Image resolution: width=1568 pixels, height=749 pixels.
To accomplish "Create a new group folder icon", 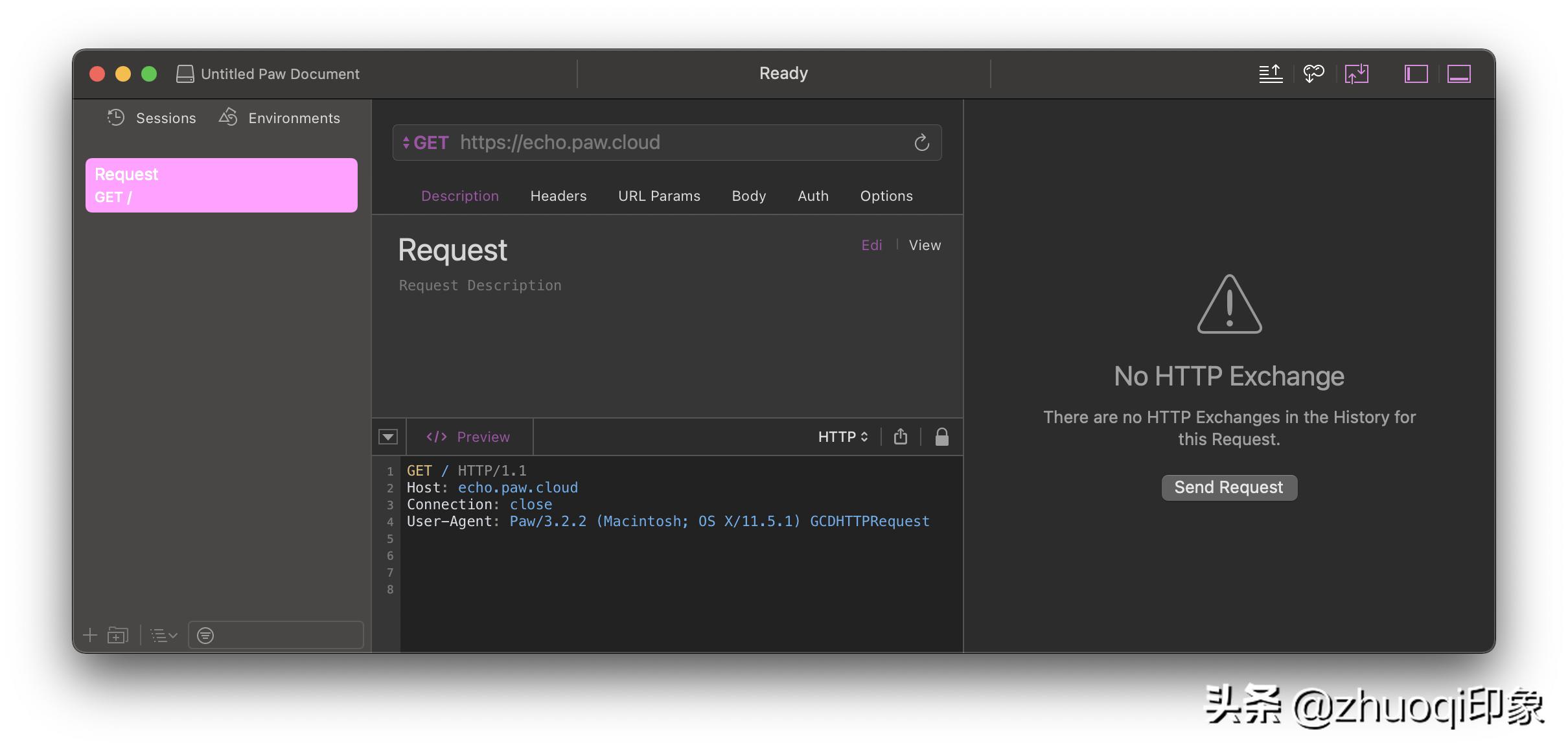I will coord(118,636).
